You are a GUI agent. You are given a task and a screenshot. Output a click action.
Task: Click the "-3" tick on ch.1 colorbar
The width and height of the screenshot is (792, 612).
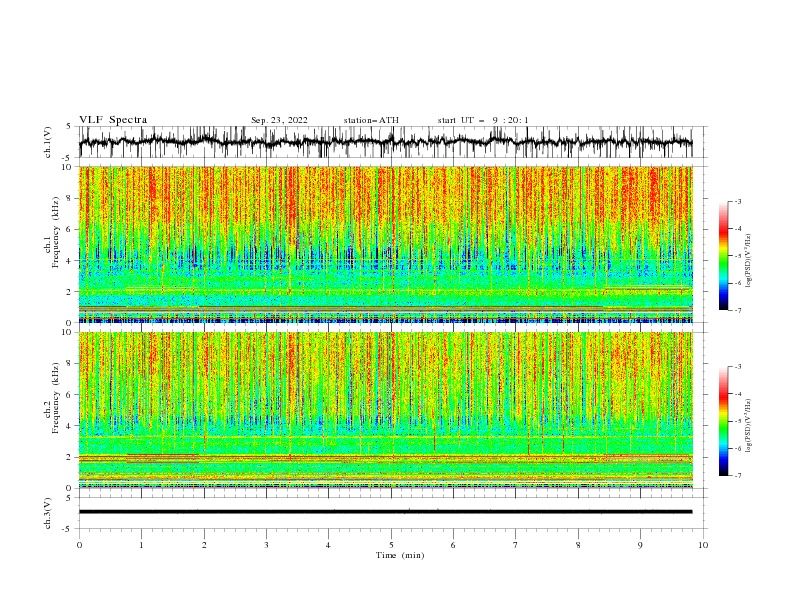point(737,201)
